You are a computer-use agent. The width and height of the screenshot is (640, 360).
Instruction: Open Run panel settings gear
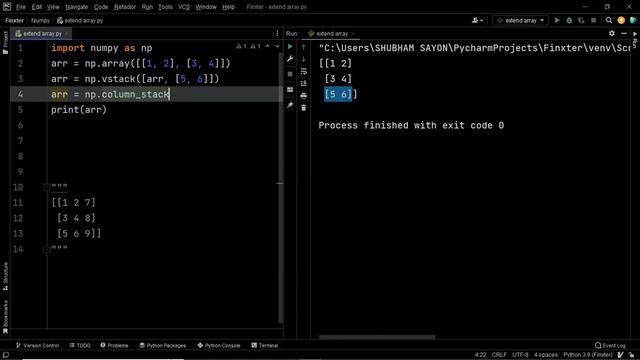pyautogui.click(x=611, y=33)
